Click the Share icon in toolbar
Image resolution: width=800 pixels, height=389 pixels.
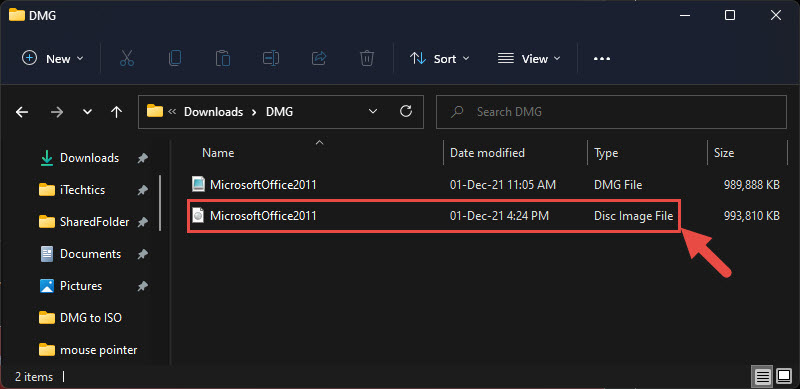319,59
